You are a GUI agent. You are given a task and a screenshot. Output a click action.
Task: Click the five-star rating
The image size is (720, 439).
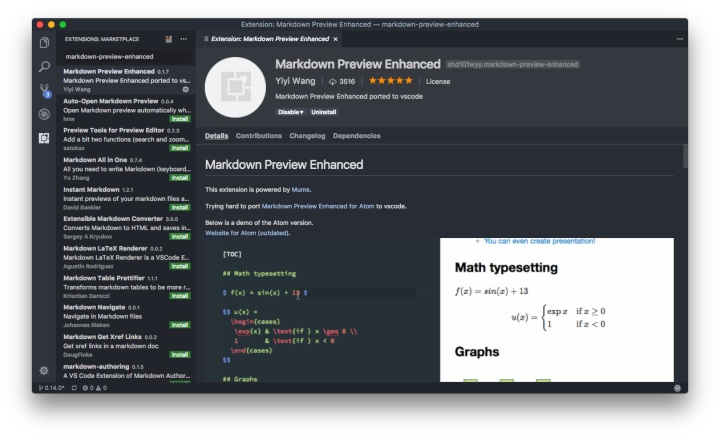point(390,81)
